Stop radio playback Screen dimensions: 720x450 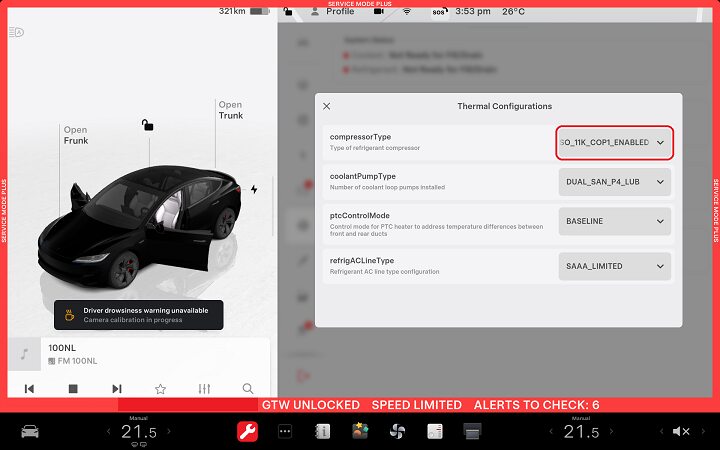pos(73,389)
